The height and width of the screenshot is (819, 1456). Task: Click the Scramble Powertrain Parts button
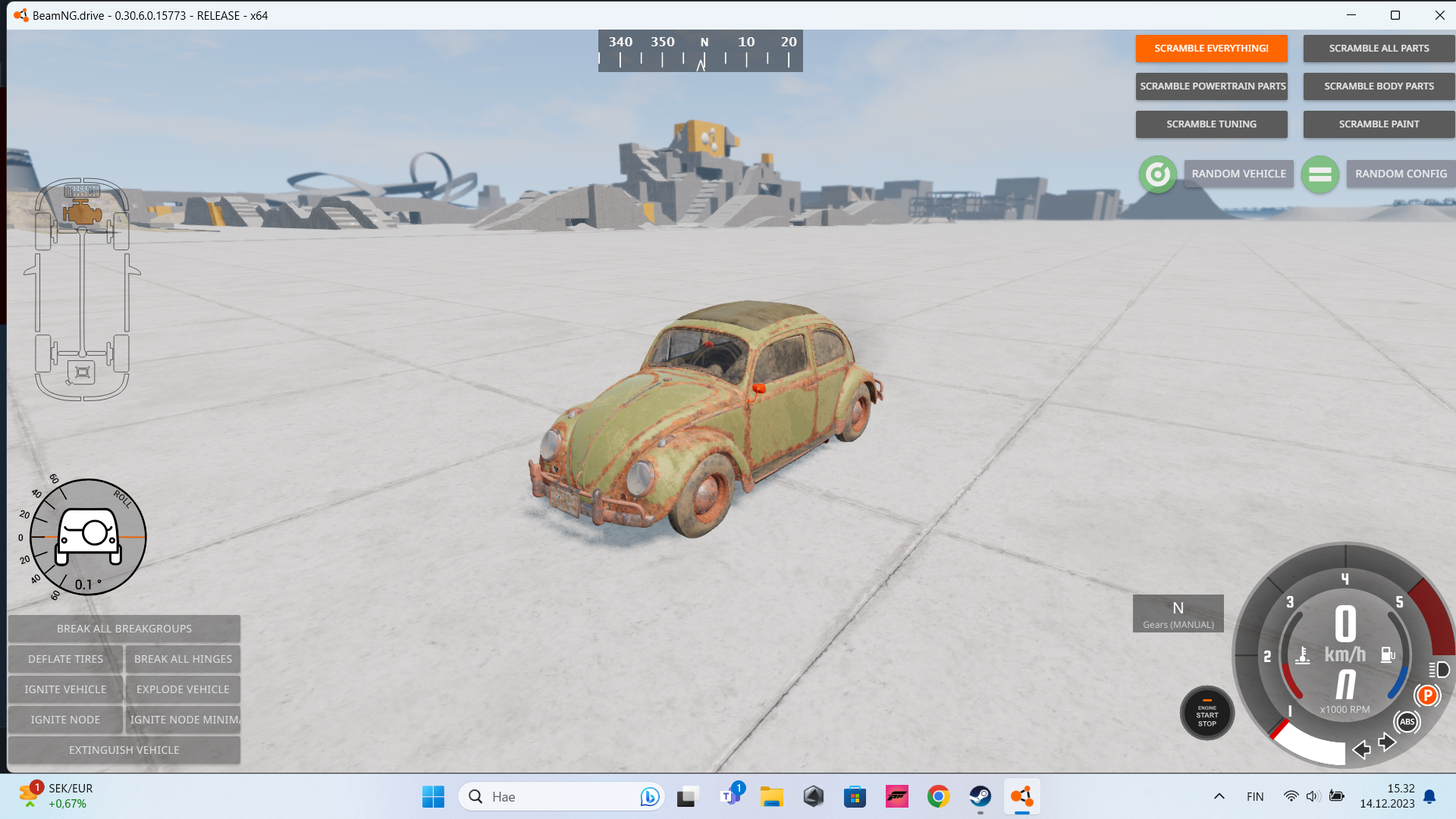pyautogui.click(x=1212, y=86)
